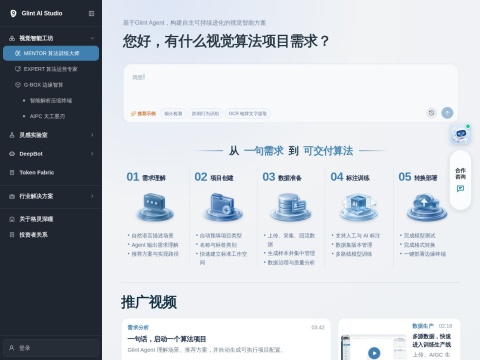The image size is (480, 360).
Task: Click the EXPERT item's icon
Action: (x=18, y=69)
